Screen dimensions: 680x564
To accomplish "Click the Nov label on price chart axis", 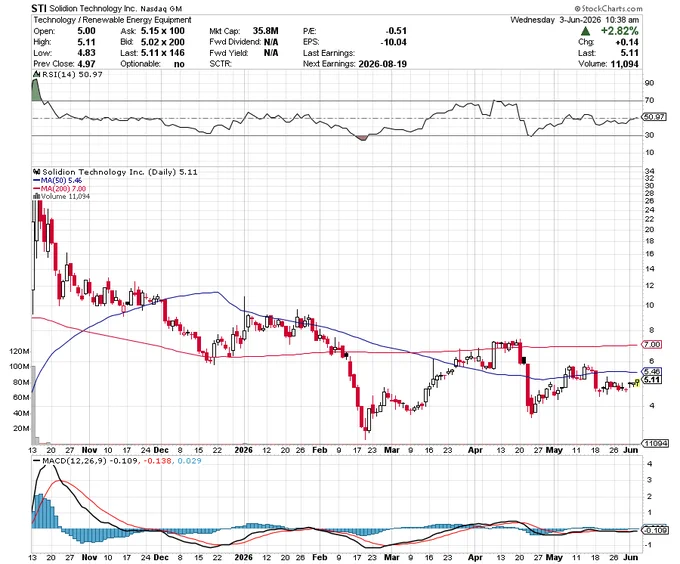I will [x=89, y=450].
